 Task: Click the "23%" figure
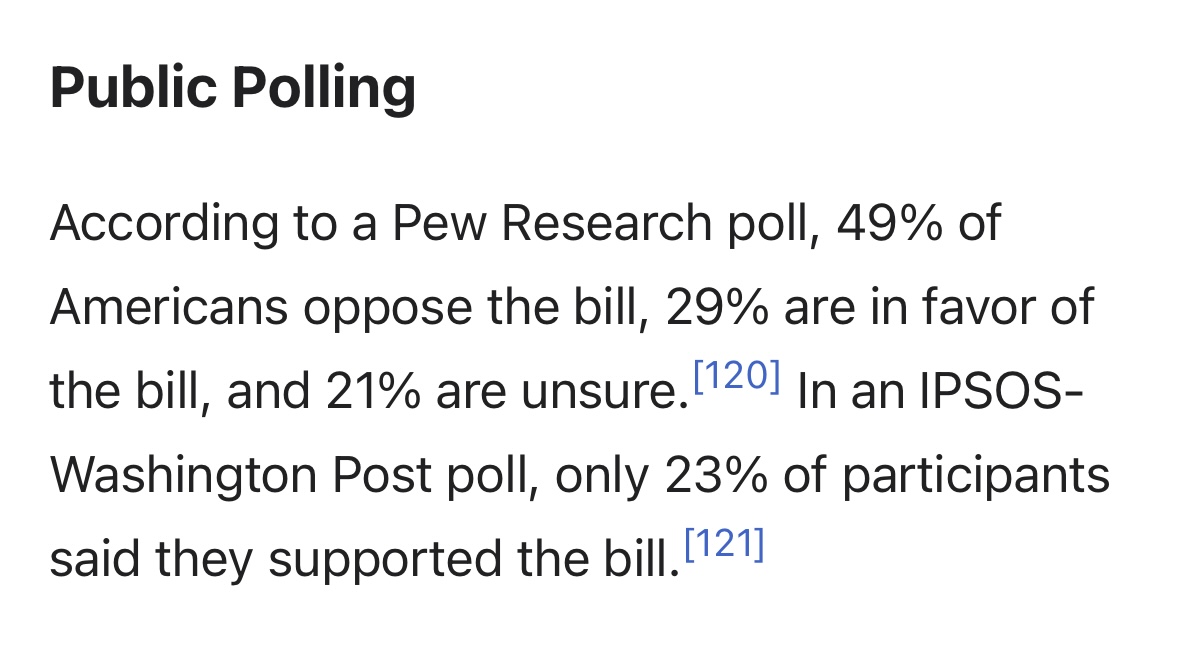point(717,475)
